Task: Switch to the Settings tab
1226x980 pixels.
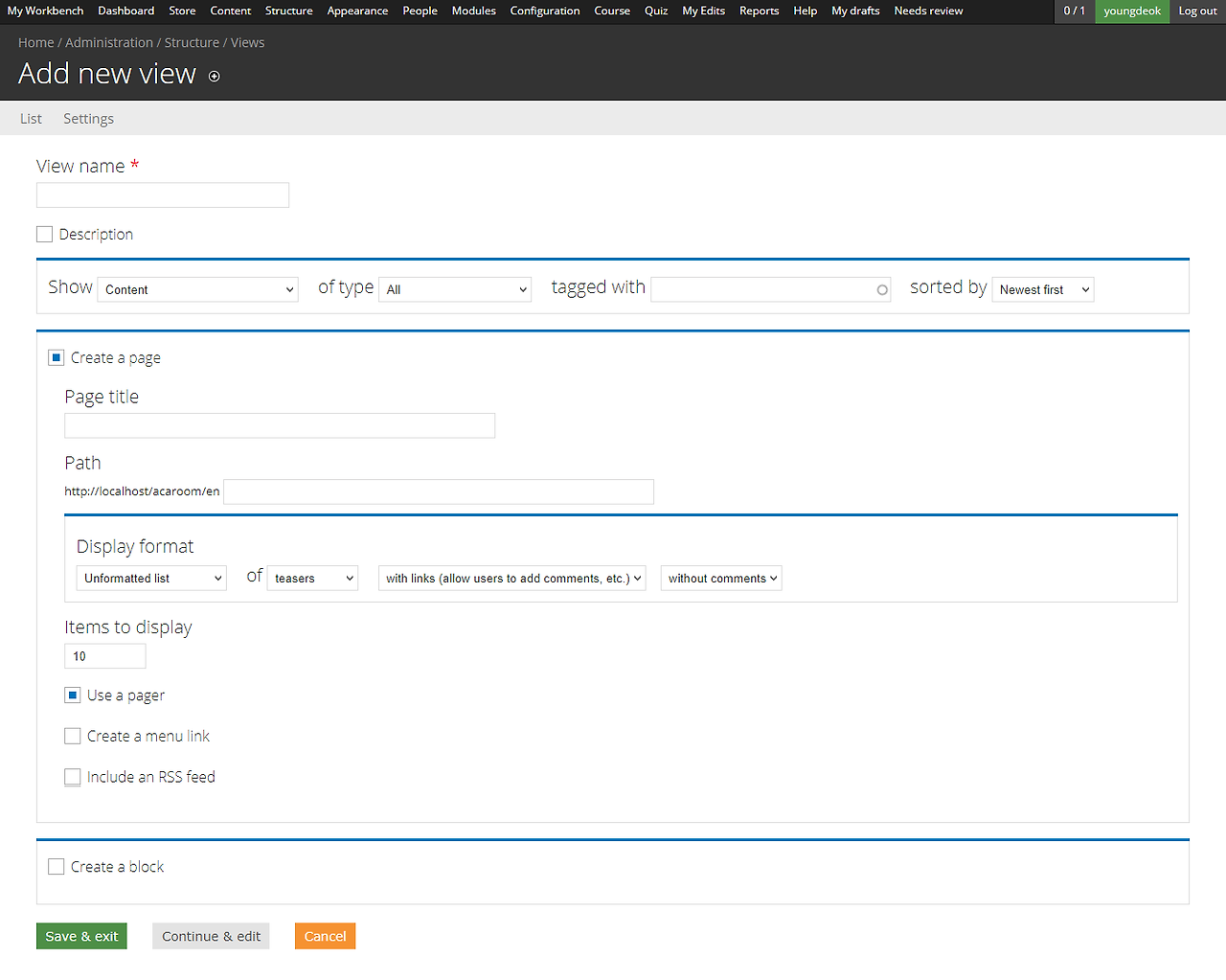Action: point(88,119)
